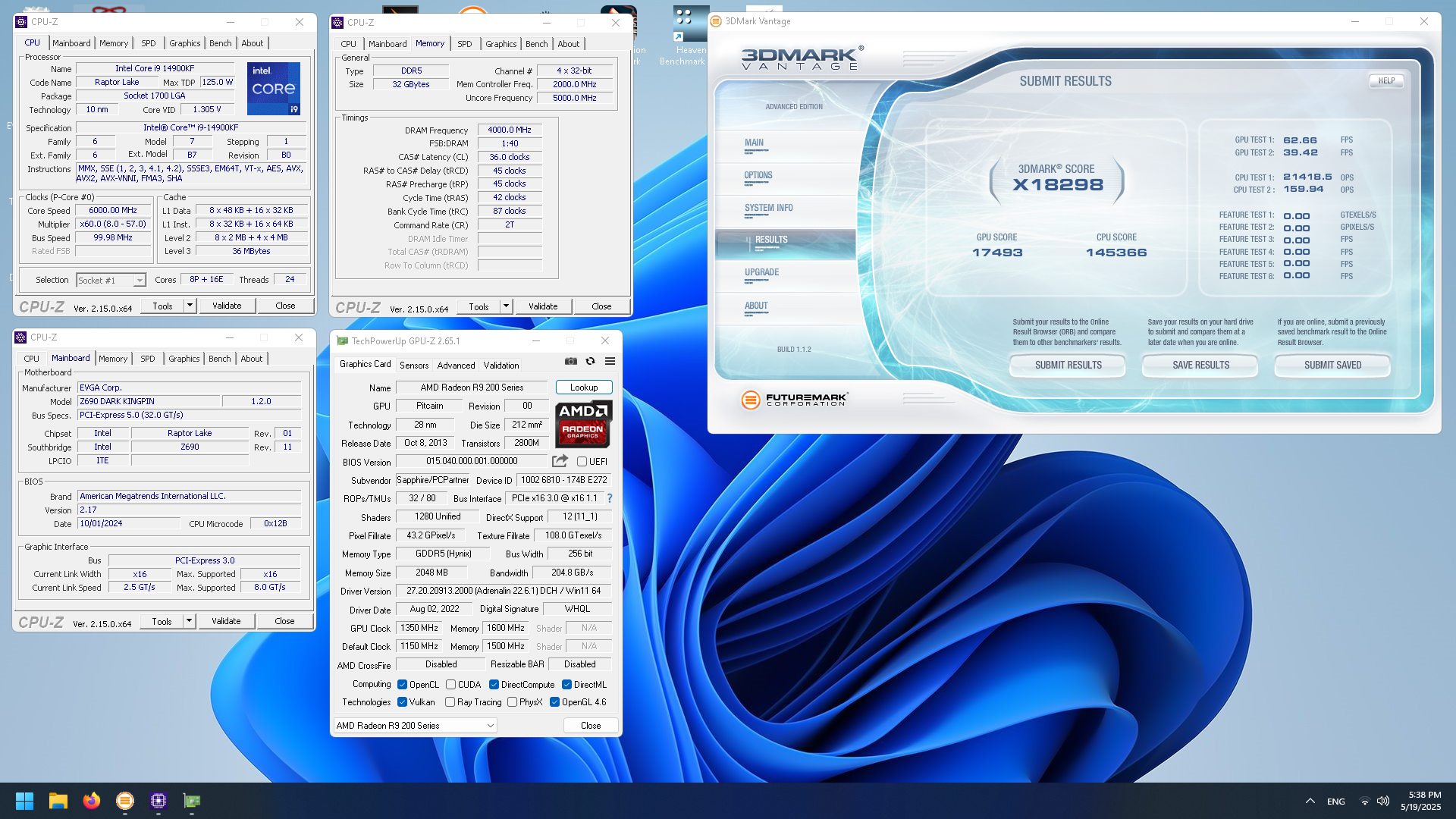Toggle the UEFI checkbox

(582, 461)
